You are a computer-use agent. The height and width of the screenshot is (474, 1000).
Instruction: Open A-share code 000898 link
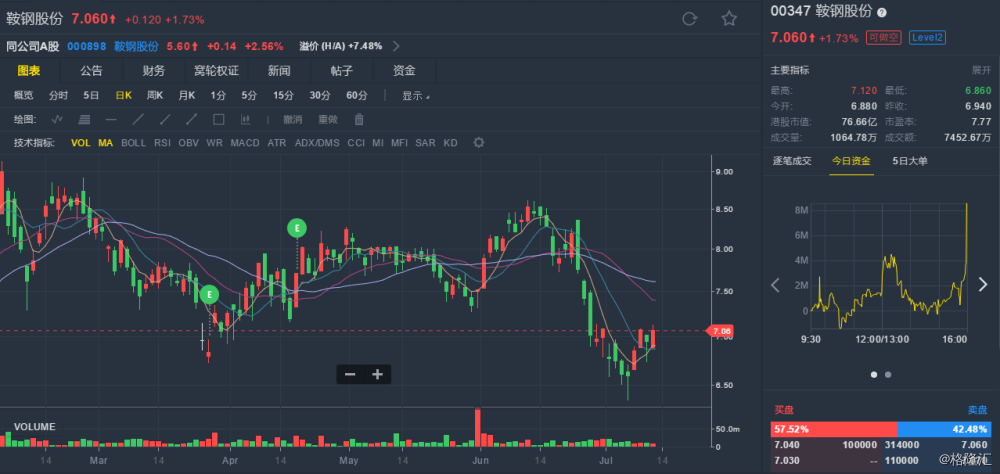(x=85, y=46)
